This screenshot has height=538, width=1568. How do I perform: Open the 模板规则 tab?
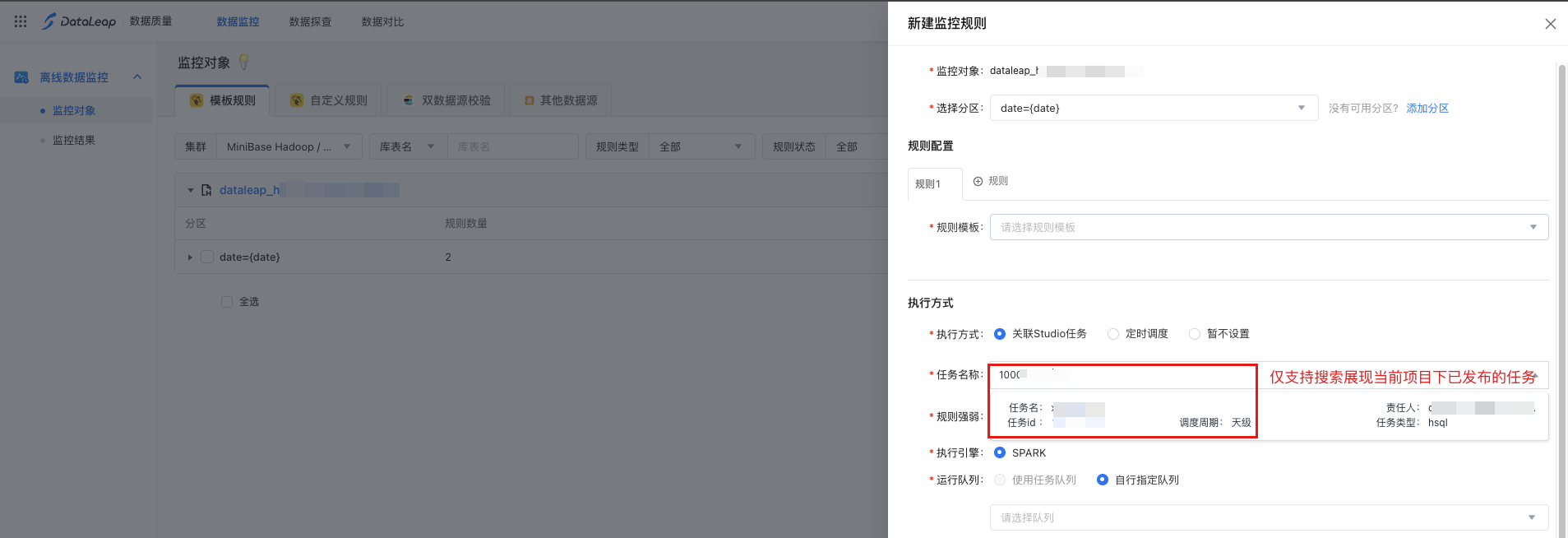point(222,100)
